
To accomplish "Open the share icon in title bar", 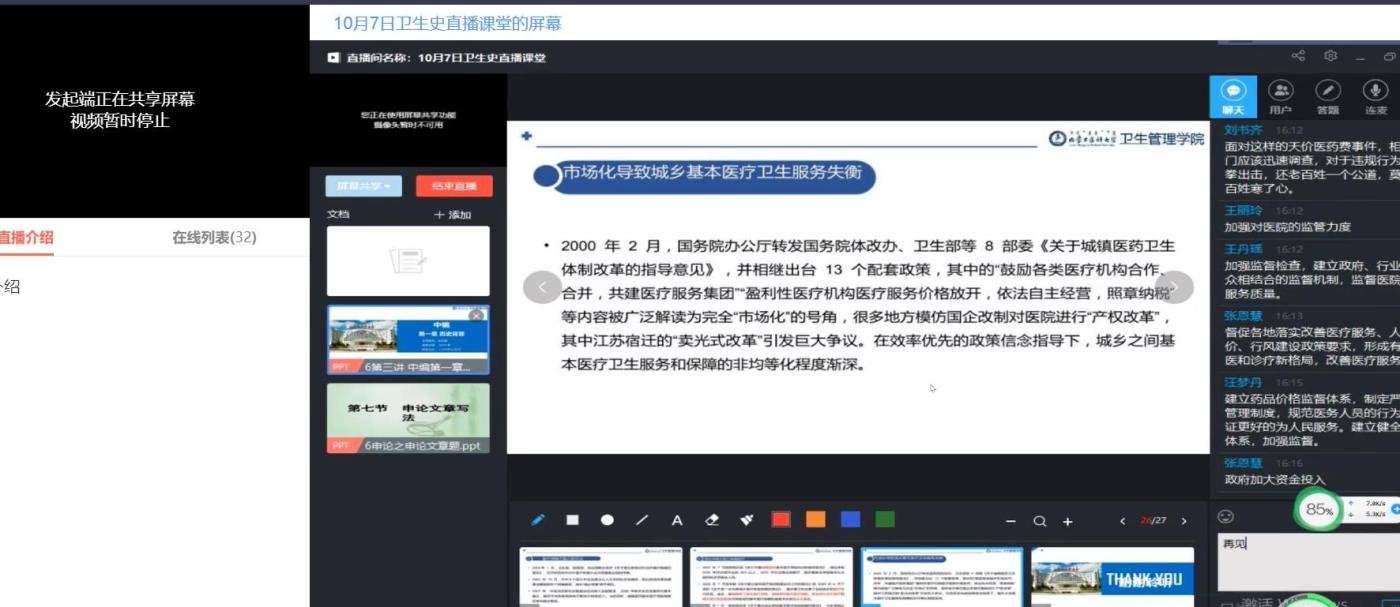I will click(1298, 57).
